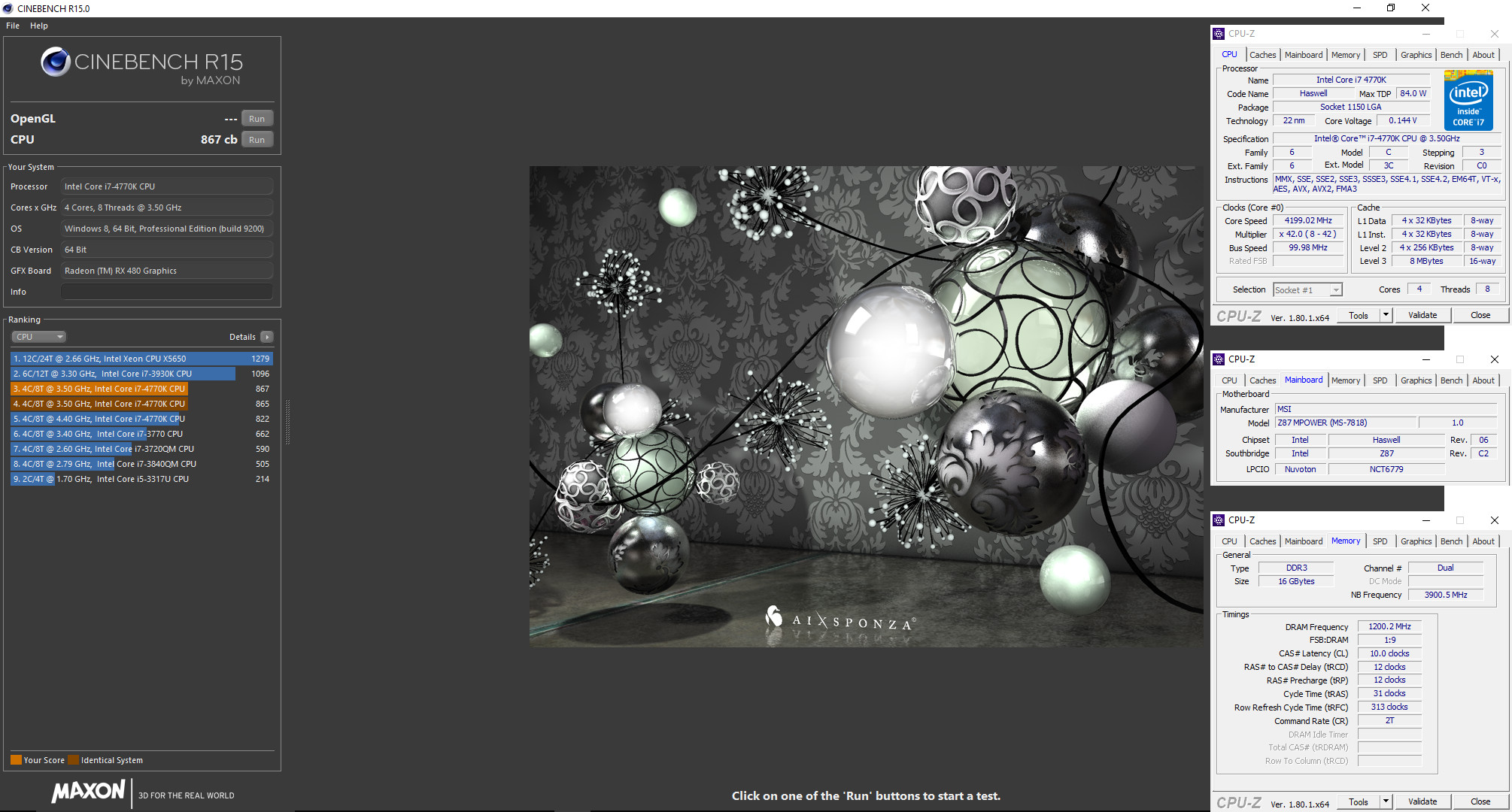Click the CPU-Z icon in Memory window title
The image size is (1512, 812).
1219,520
